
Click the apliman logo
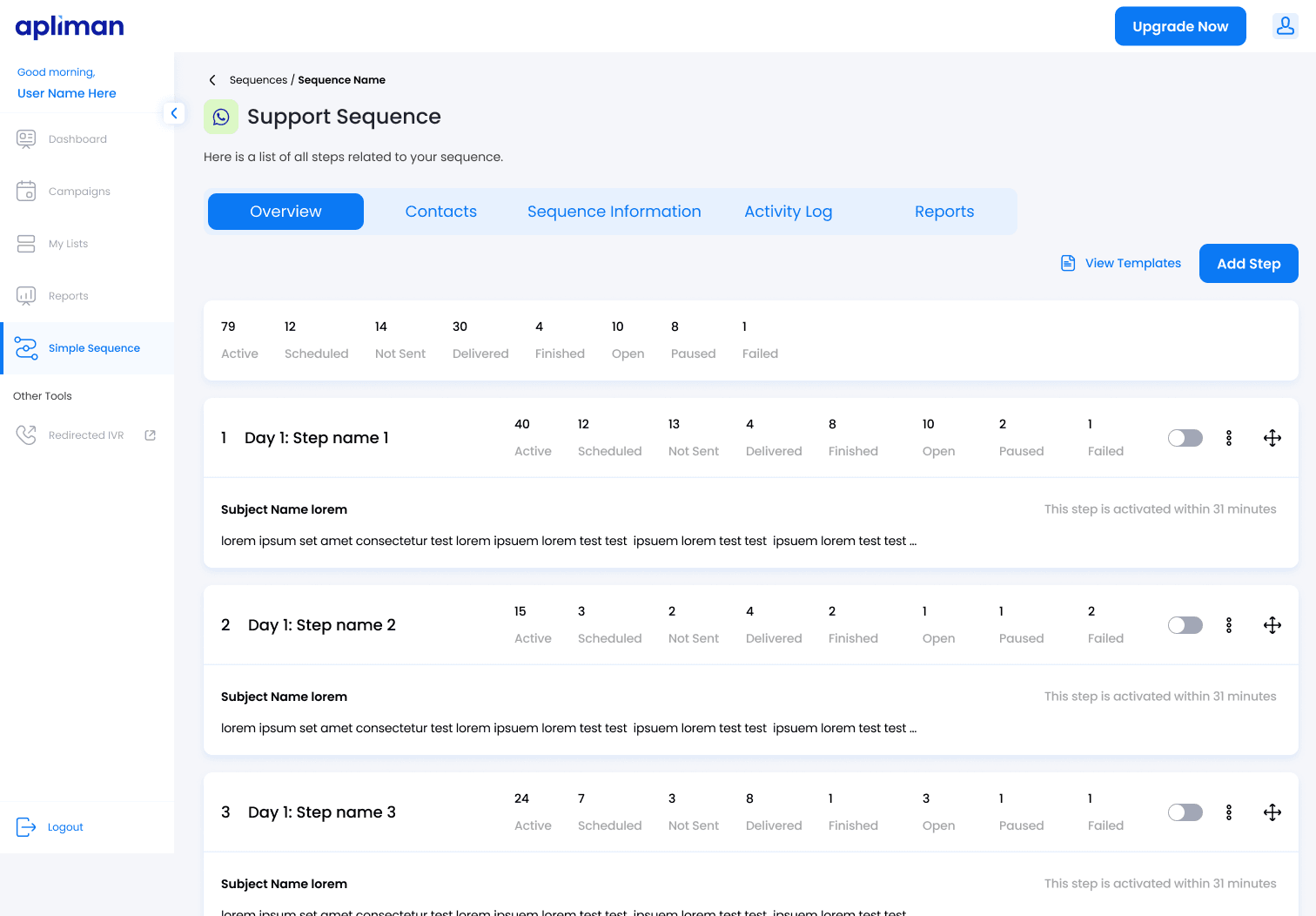click(70, 27)
